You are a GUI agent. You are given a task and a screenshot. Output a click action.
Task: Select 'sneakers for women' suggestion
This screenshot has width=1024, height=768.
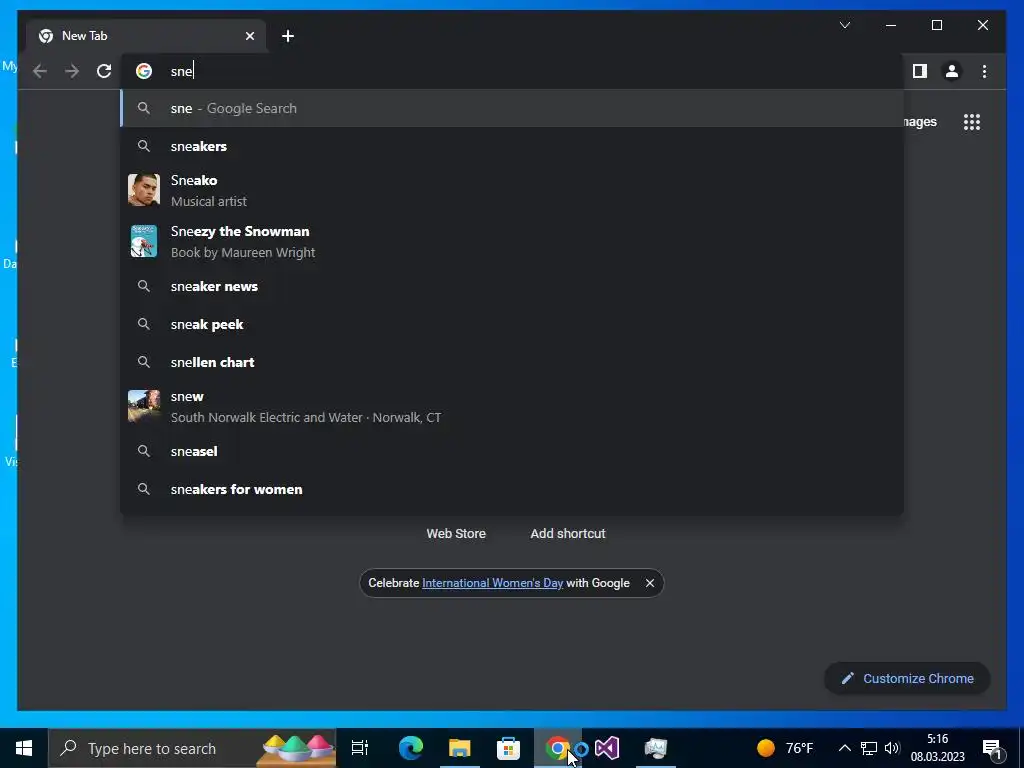[x=512, y=490]
